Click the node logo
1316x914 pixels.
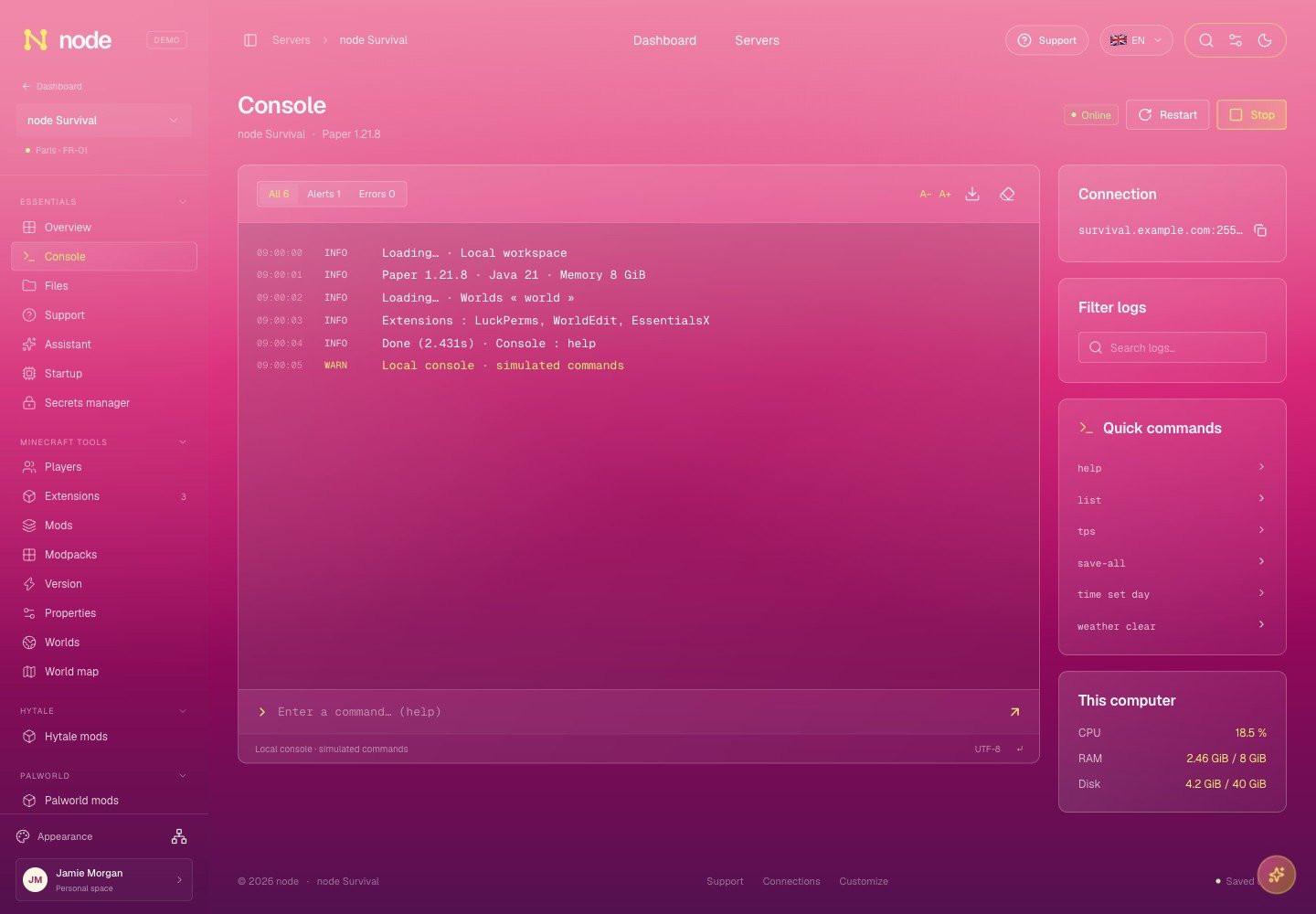tap(68, 40)
